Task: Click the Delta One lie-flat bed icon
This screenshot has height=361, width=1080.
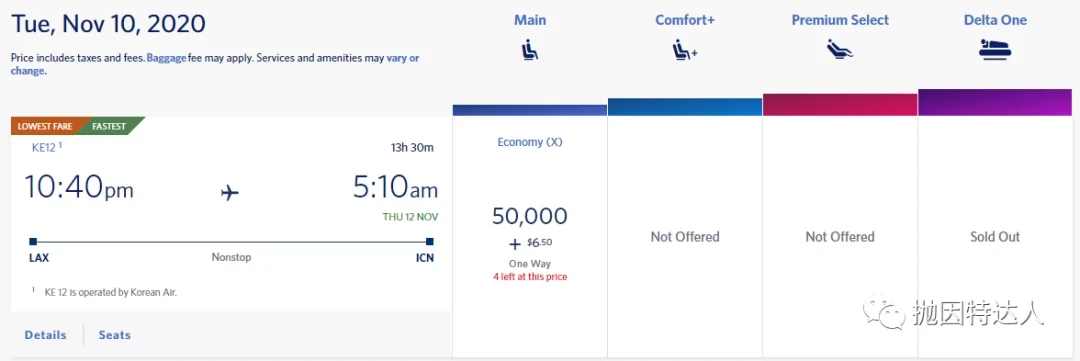Action: point(995,50)
